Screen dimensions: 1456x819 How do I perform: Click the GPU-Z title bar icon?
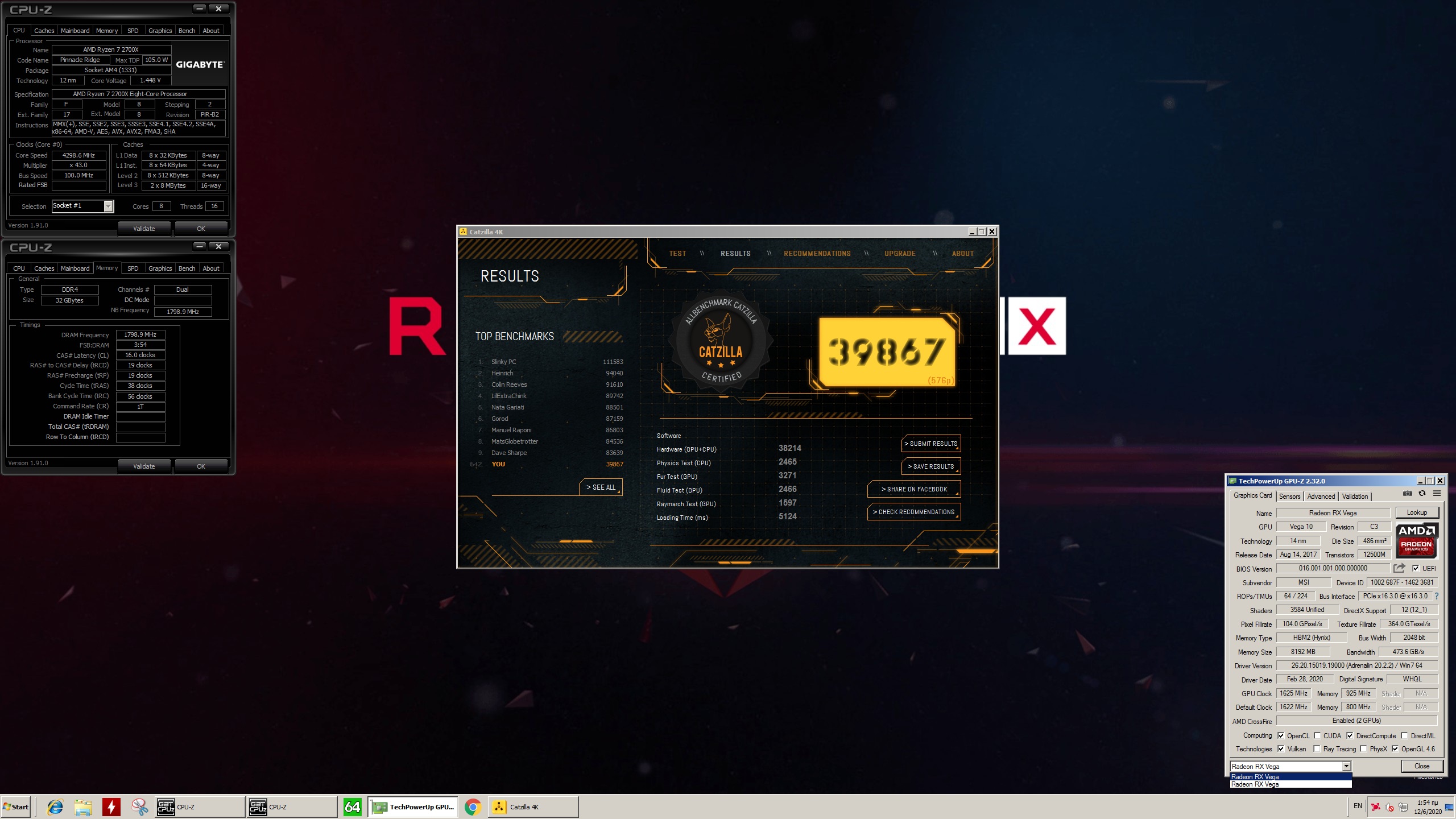1232,481
